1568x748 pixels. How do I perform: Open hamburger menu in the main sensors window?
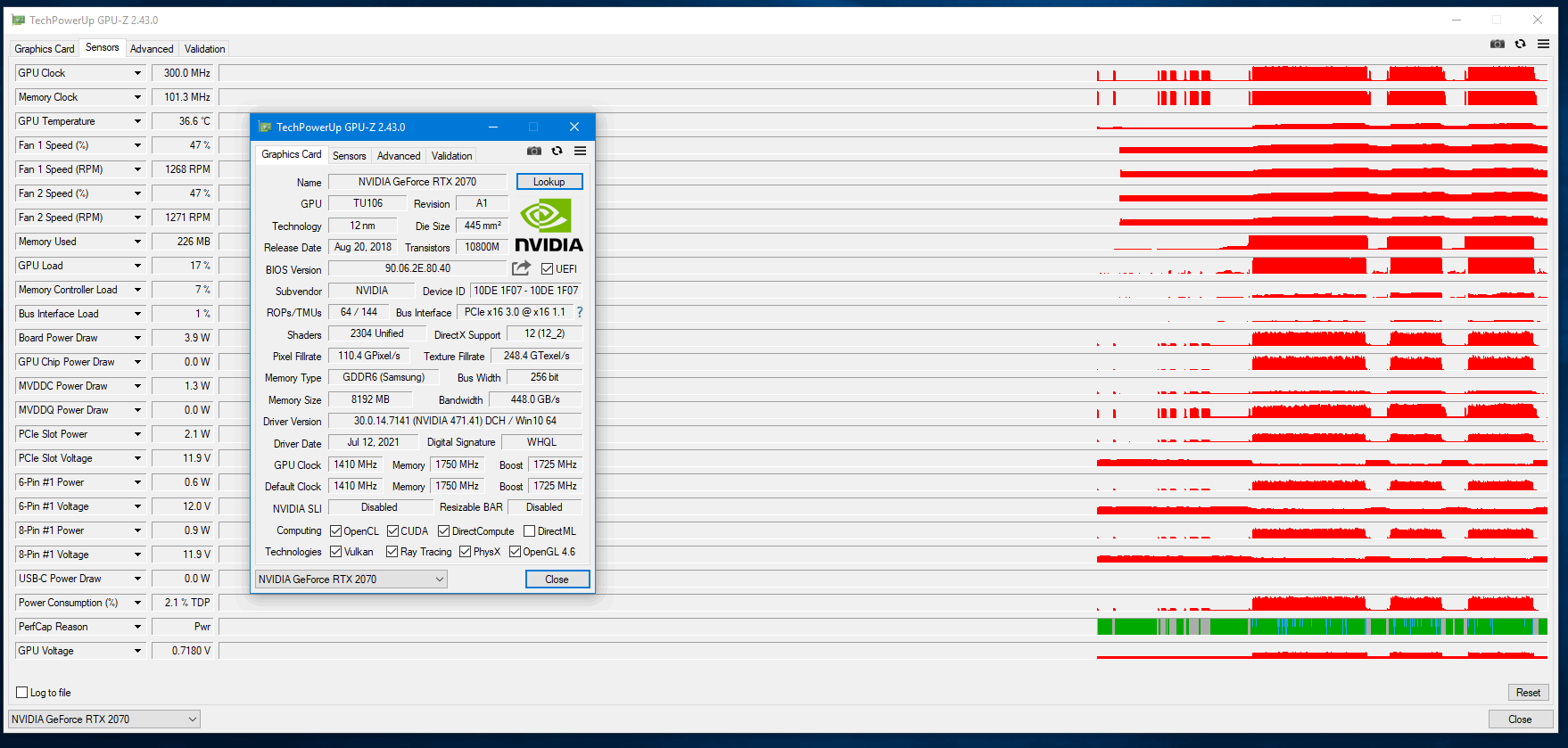pyautogui.click(x=1543, y=44)
